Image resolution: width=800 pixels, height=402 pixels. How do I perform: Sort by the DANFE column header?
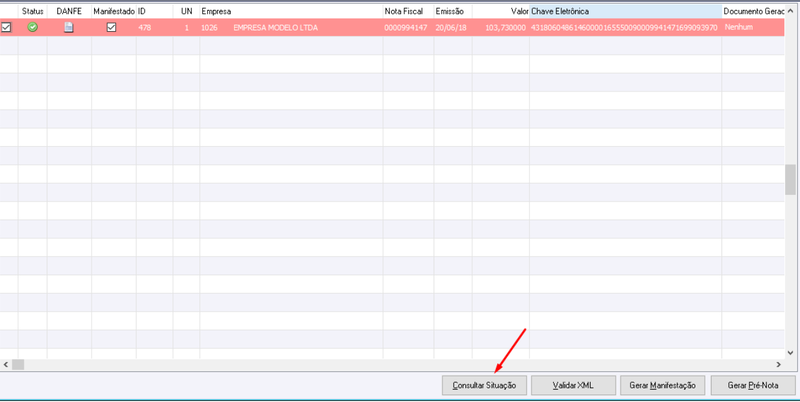tap(69, 11)
